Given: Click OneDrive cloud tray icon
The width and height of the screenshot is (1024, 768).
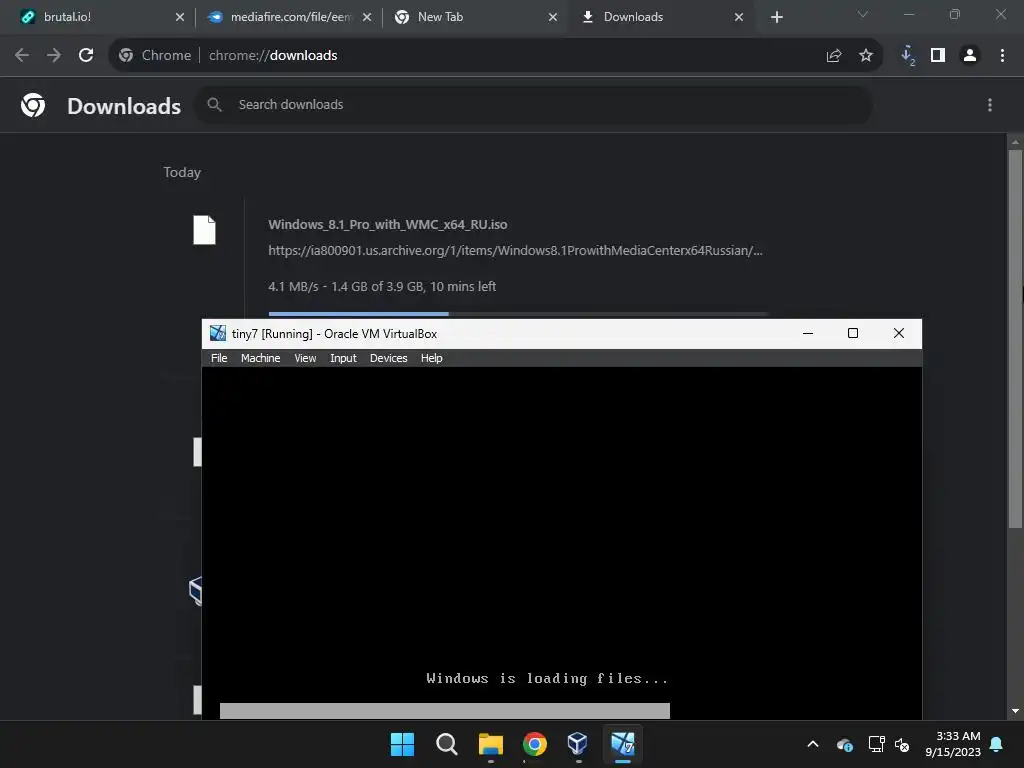Looking at the screenshot, I should (844, 744).
